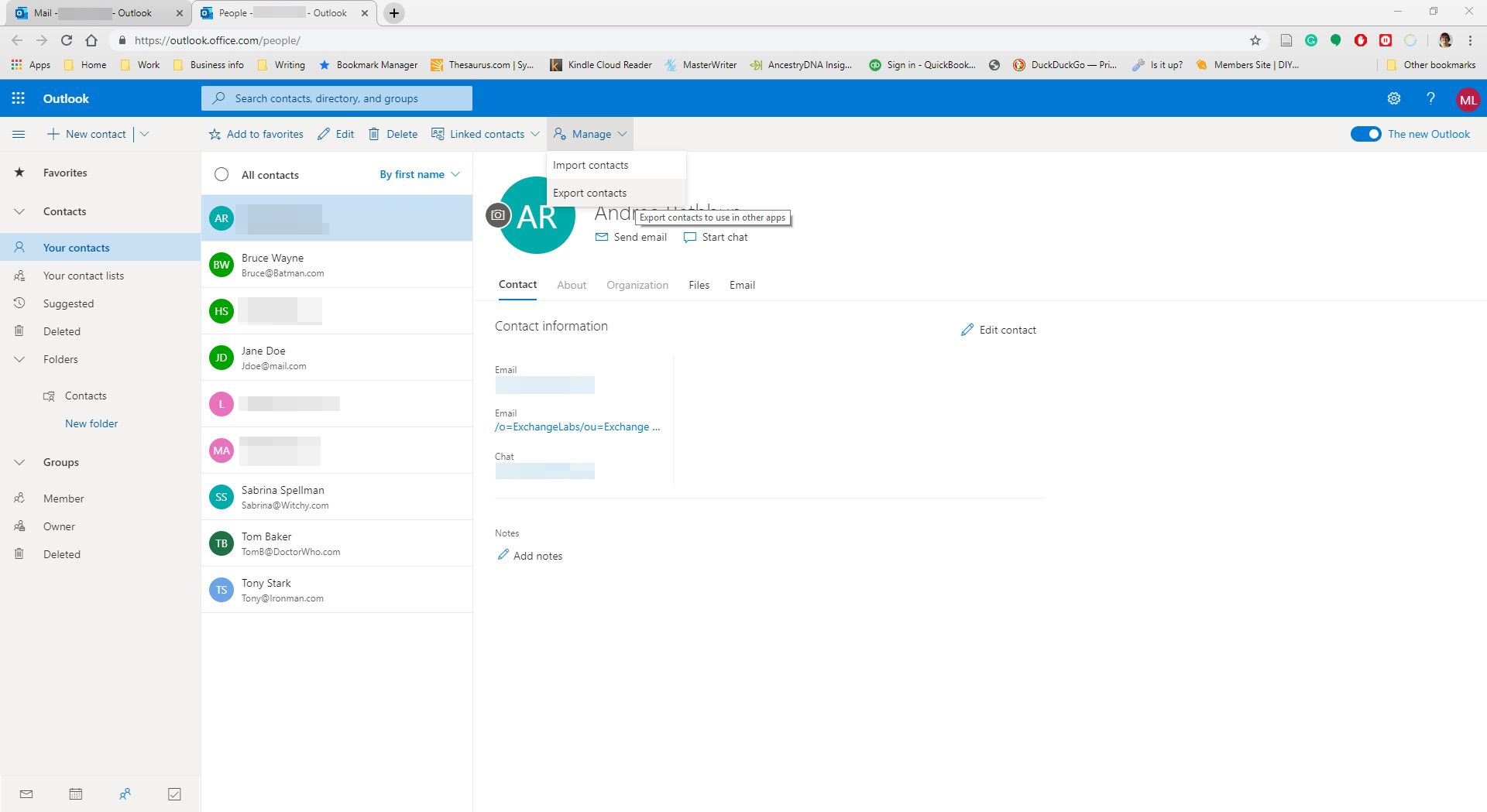
Task: Open Jane Doe contact row
Action: pos(337,358)
